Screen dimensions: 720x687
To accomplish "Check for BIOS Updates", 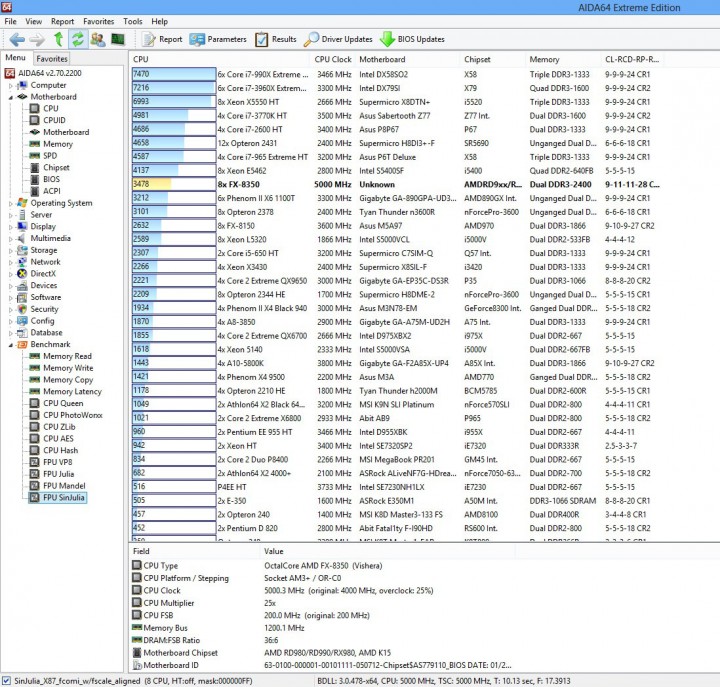I will coord(412,39).
